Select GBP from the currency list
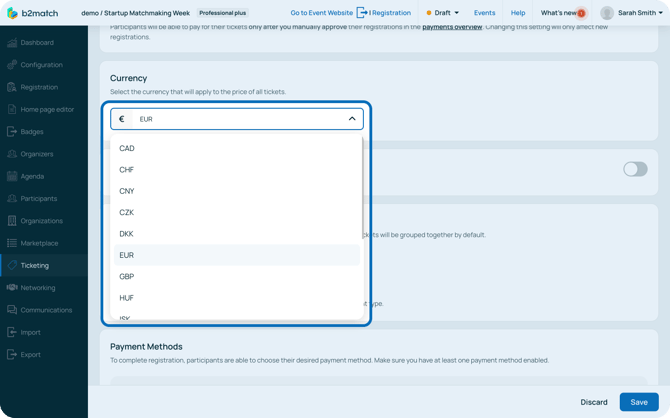The width and height of the screenshot is (670, 418). (x=127, y=277)
